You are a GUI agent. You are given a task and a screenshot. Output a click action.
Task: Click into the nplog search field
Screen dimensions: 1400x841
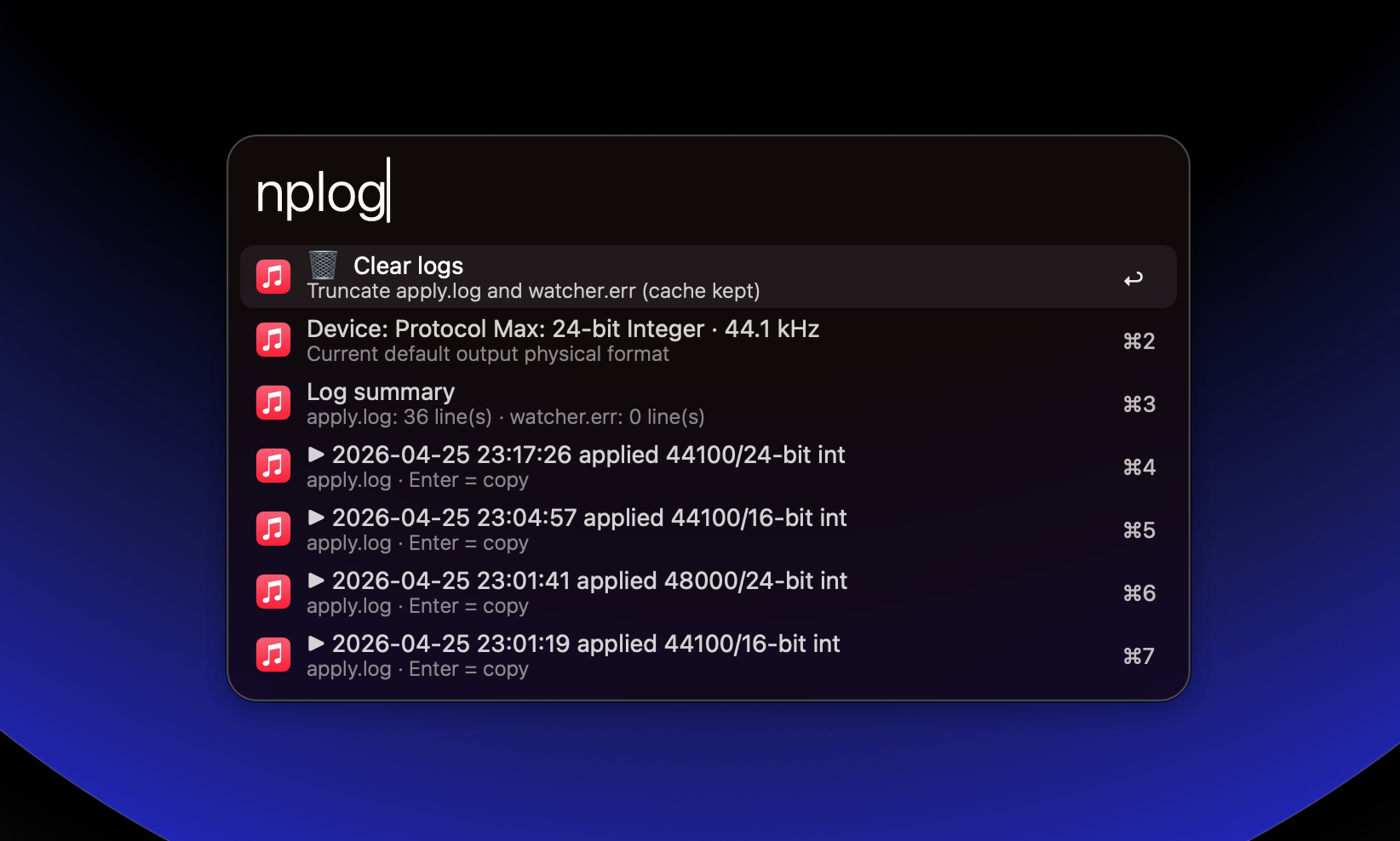[x=709, y=192]
